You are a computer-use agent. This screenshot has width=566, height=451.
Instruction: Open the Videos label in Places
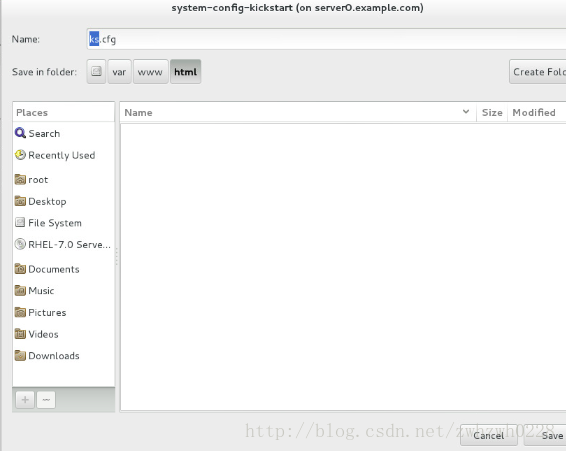pos(43,334)
